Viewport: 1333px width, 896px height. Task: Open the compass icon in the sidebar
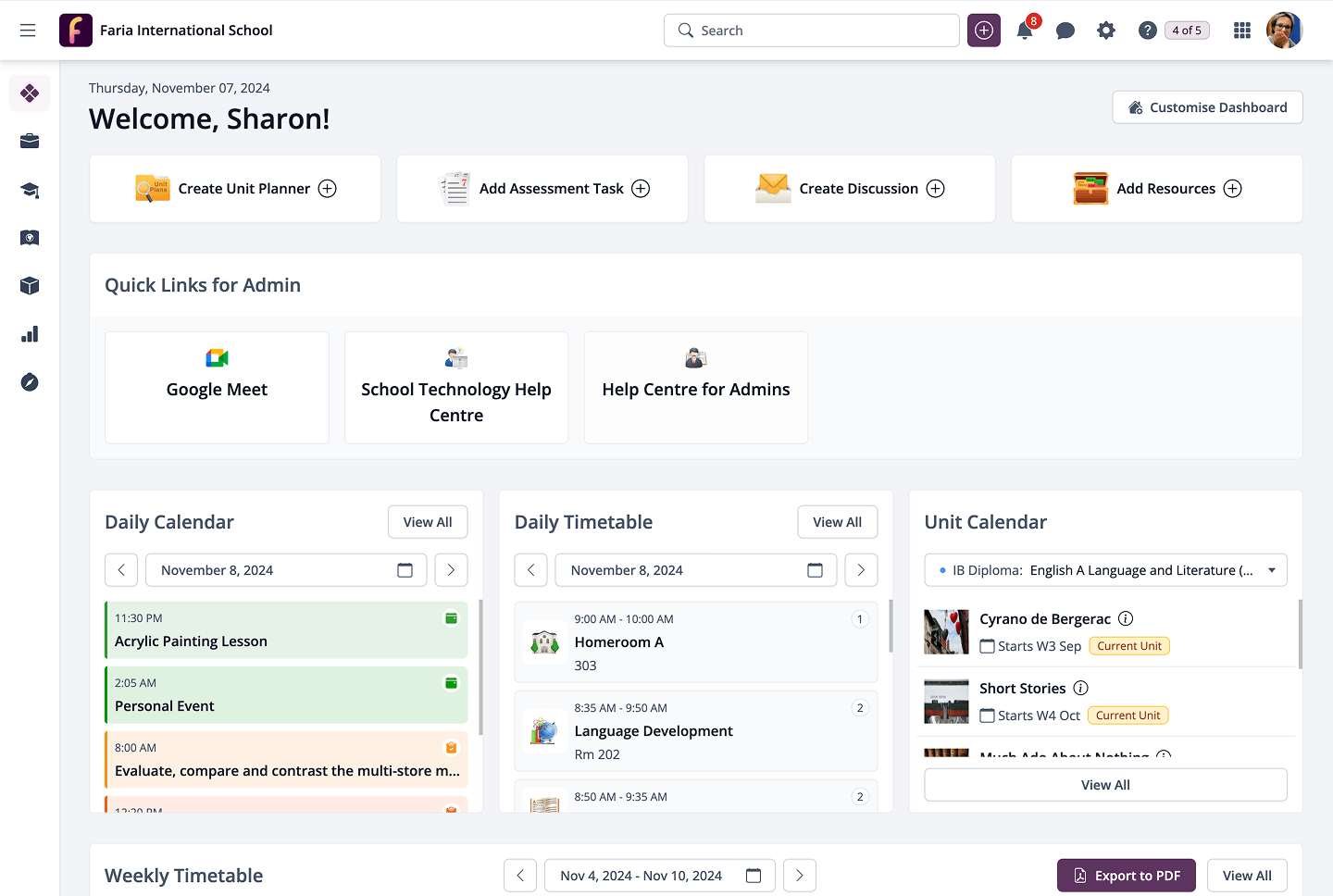coord(30,382)
